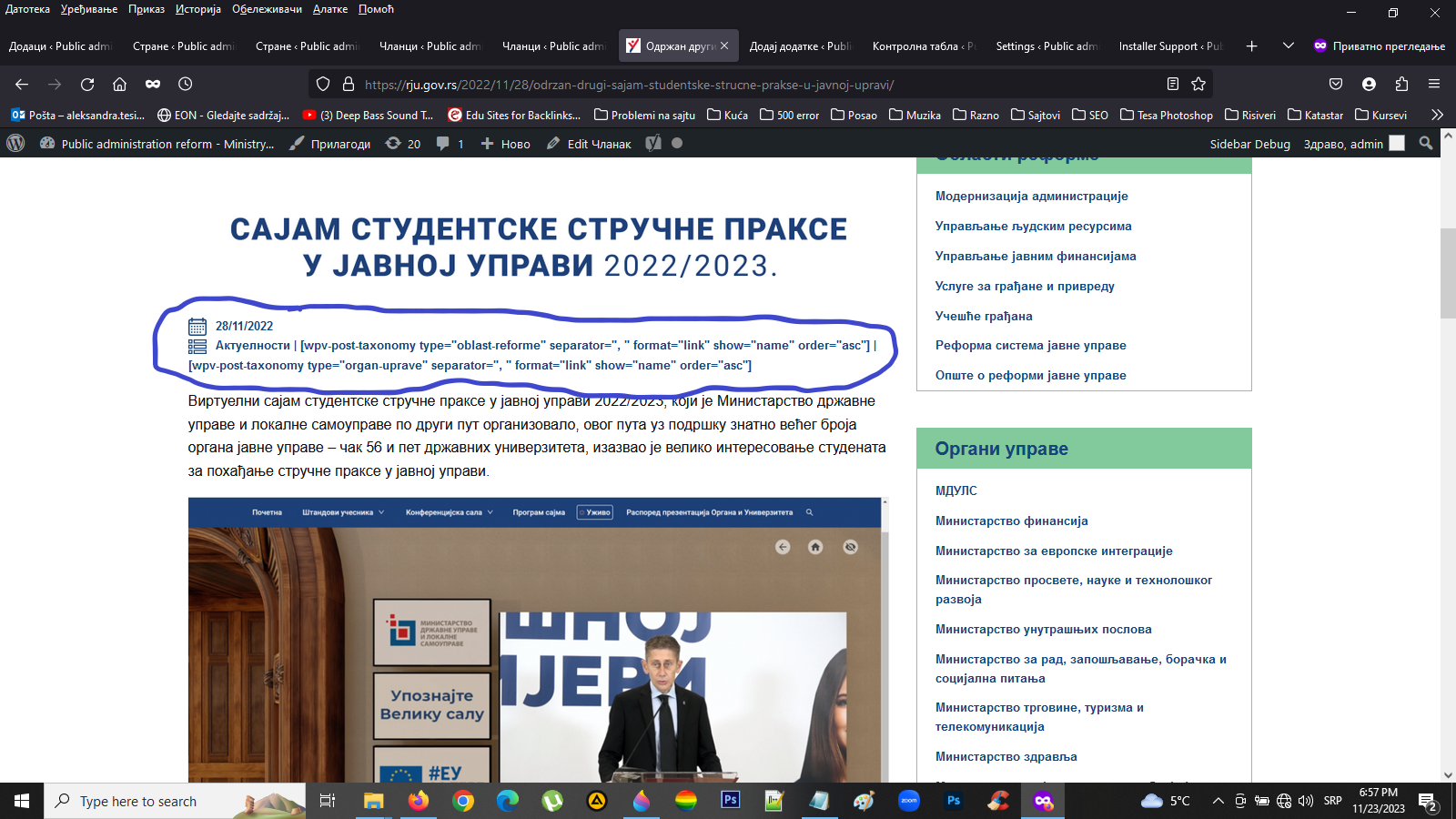Open the Extensions puzzle icon
Viewport: 1456px width, 819px height.
pos(1401,84)
